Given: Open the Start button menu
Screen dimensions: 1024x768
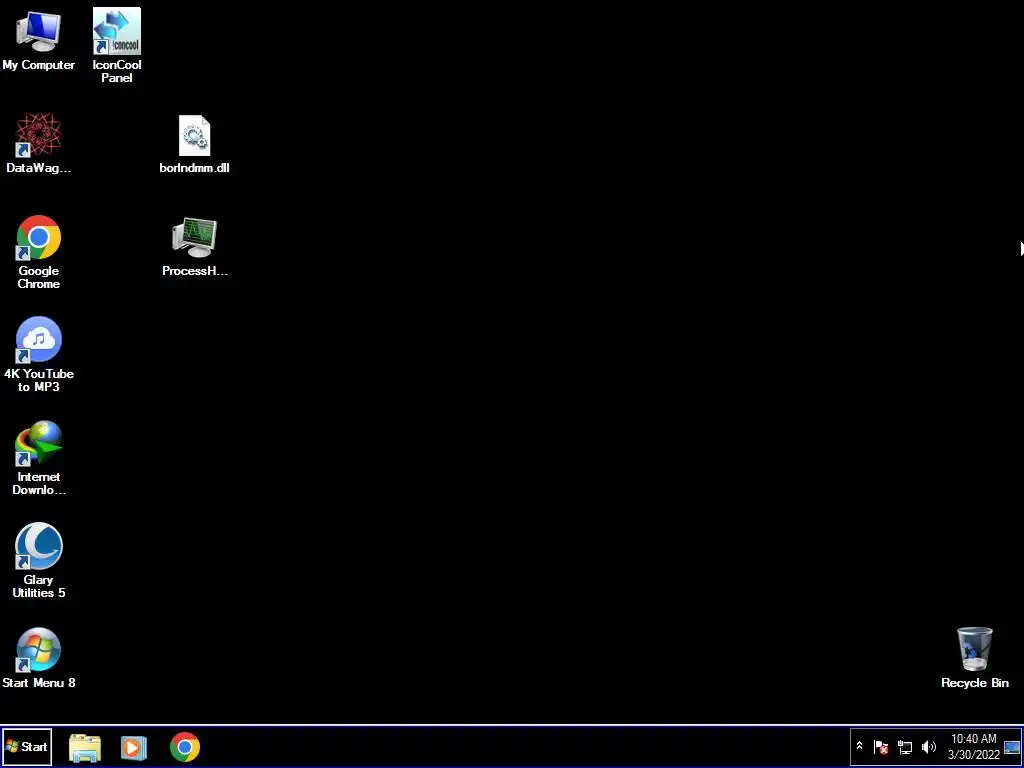Looking at the screenshot, I should tap(27, 746).
